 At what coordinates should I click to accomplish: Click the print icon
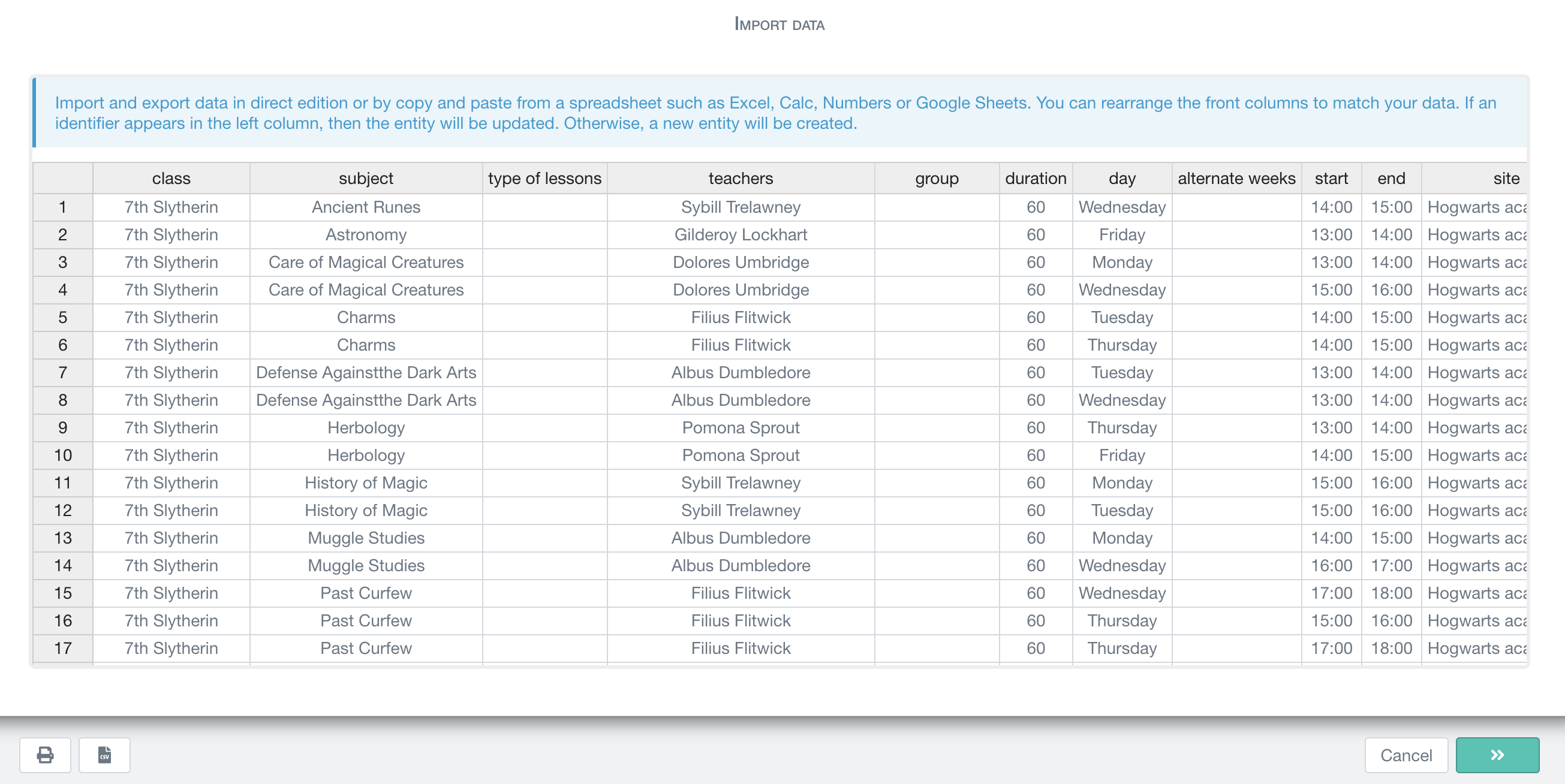[45, 755]
